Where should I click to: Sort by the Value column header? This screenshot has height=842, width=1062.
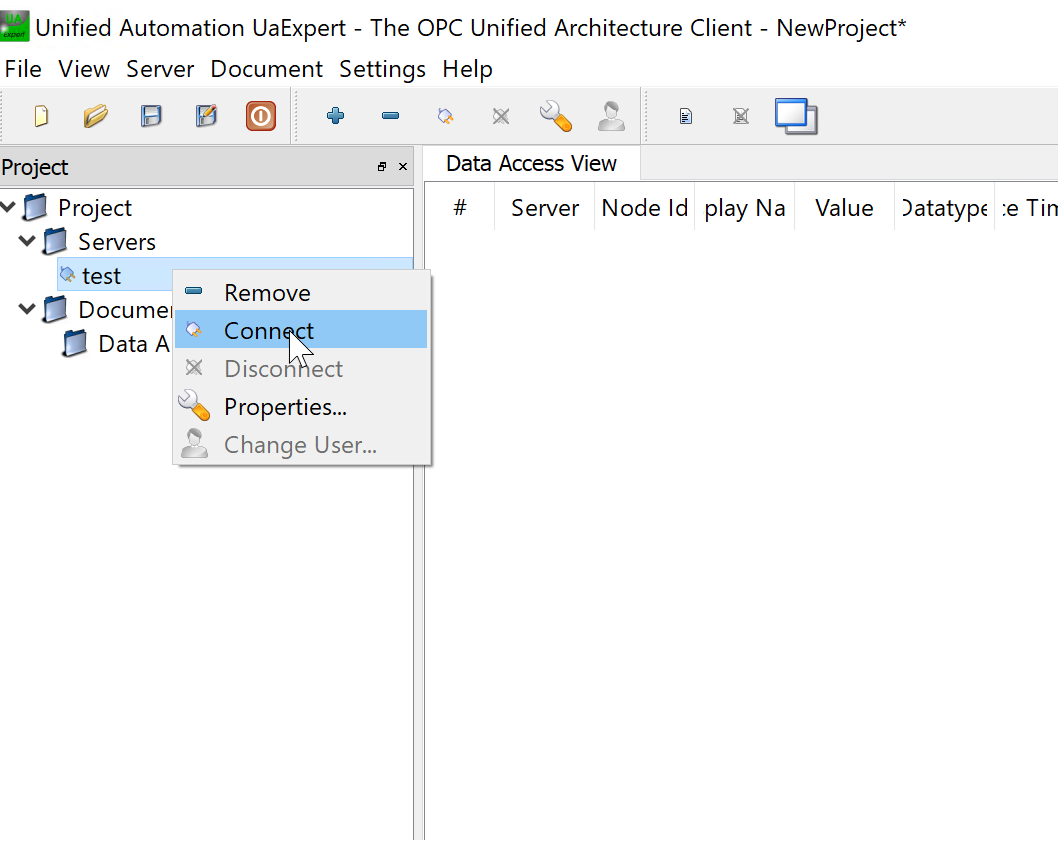click(x=844, y=207)
